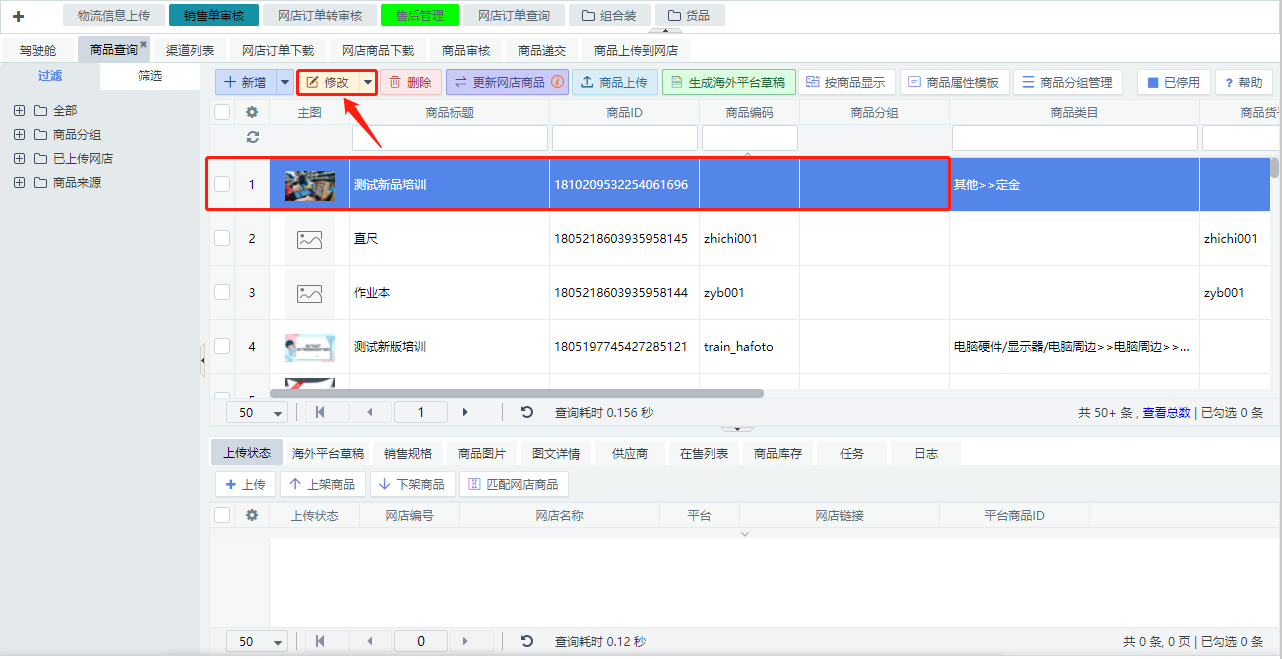Open the dropdown arrow beside 修改
Screen dimensions: 1282x659
pos(368,82)
